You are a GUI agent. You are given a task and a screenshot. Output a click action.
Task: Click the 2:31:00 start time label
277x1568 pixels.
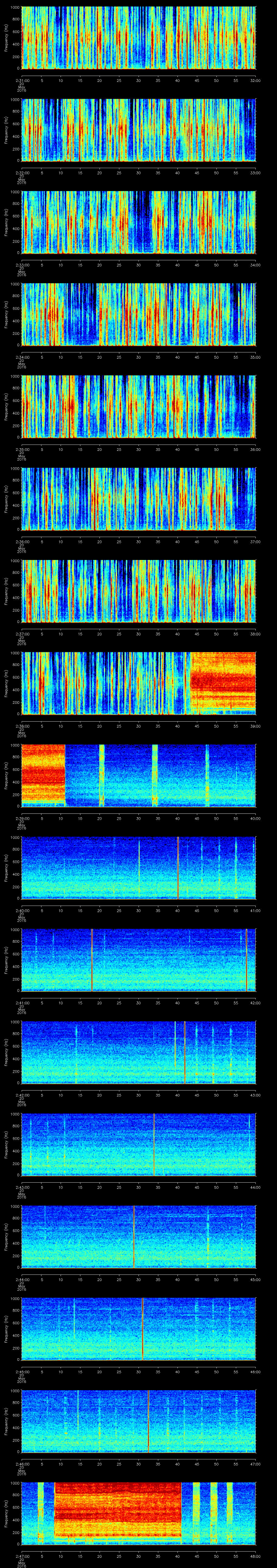click(x=22, y=80)
